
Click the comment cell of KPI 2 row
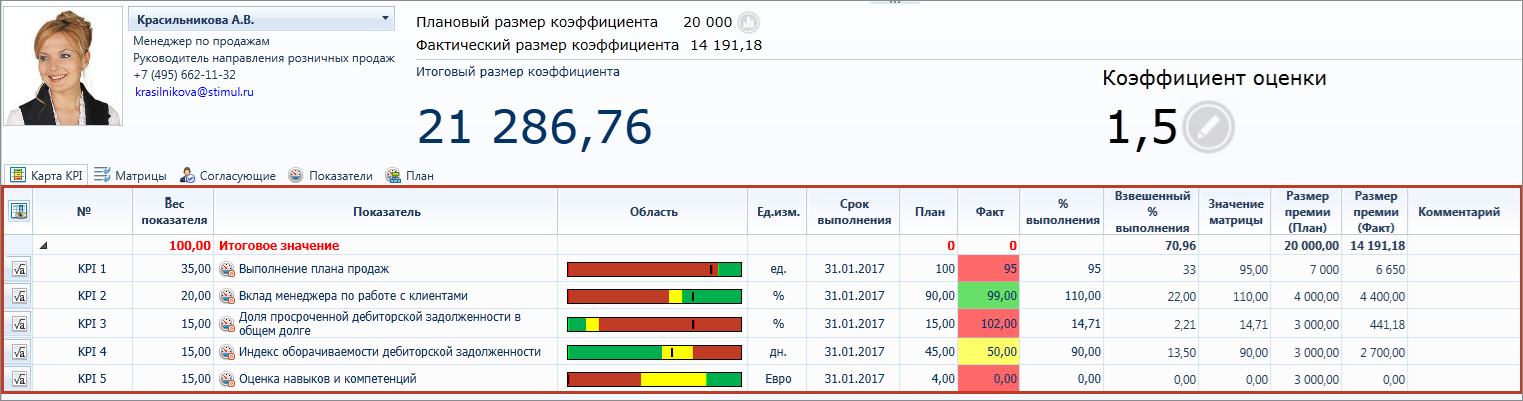(x=1463, y=296)
